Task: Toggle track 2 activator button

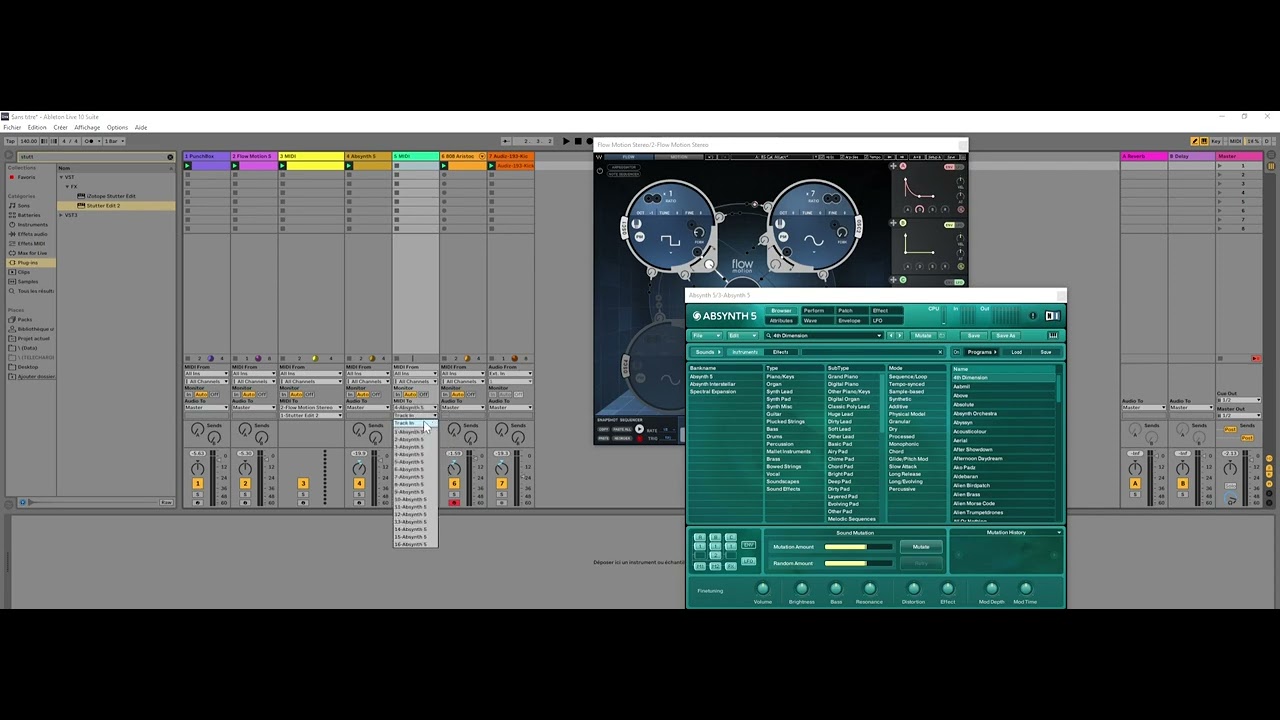Action: coord(245,484)
